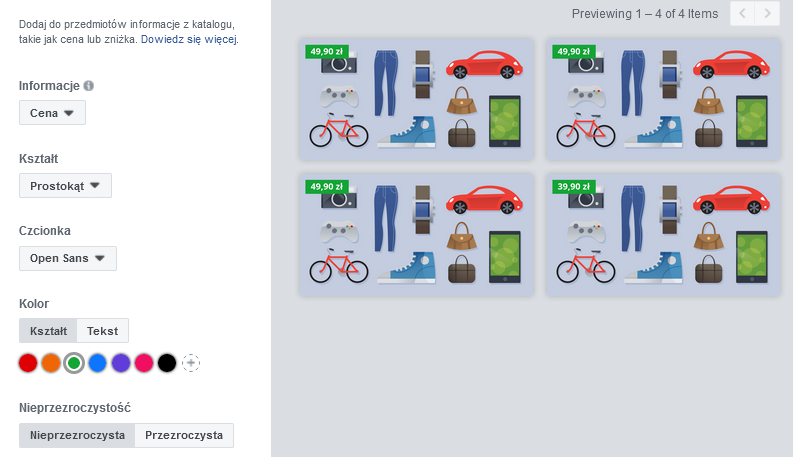Switch to the Tekst color tab
The height and width of the screenshot is (457, 793).
tap(103, 331)
